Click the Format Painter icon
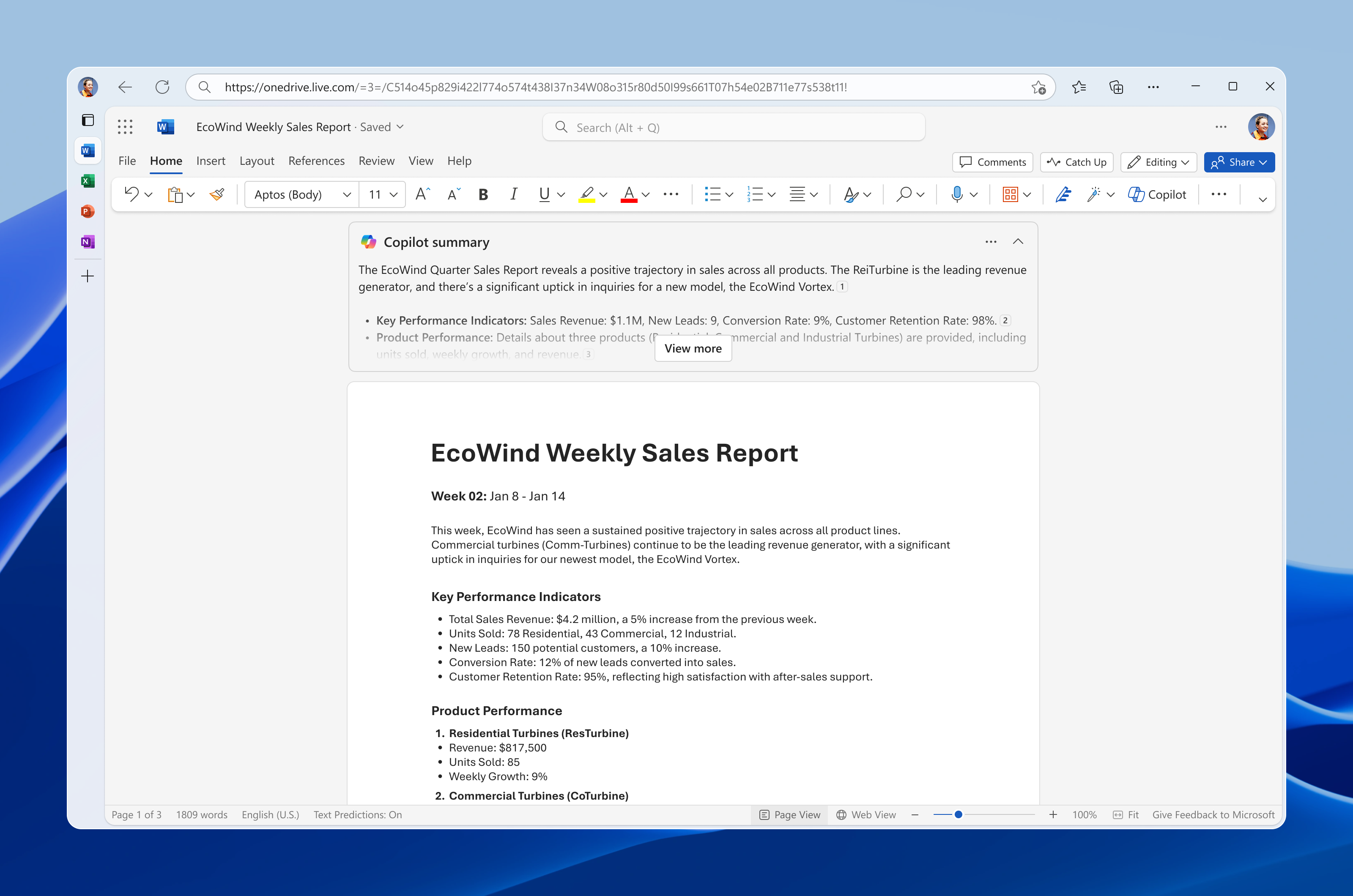Viewport: 1353px width, 896px height. coord(216,194)
